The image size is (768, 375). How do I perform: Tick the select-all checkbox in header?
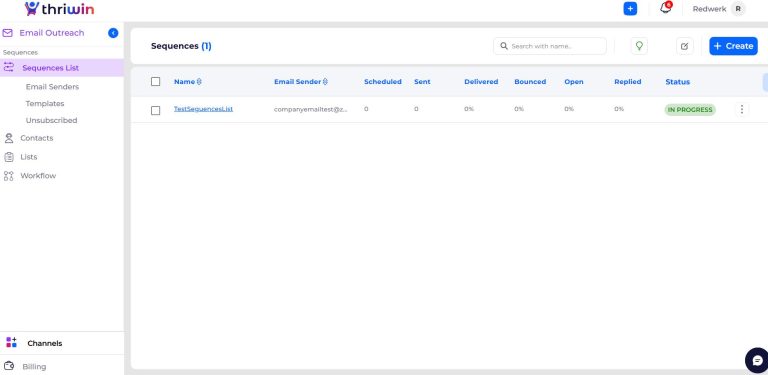pos(155,81)
